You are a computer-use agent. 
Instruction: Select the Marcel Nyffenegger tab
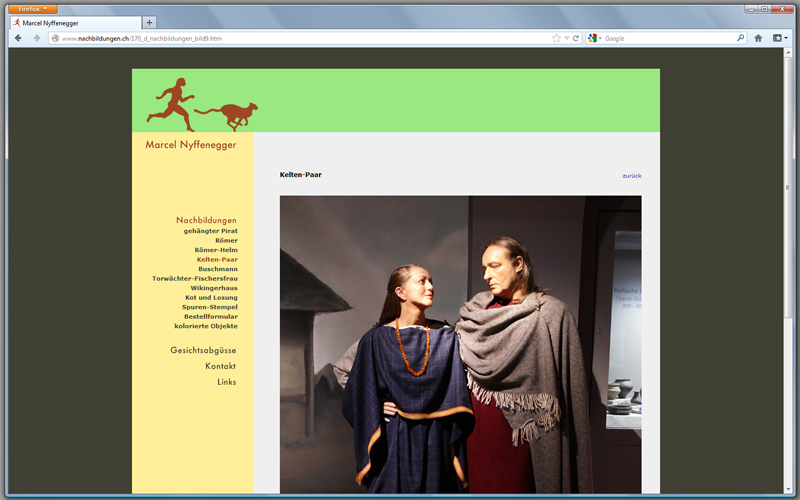75,22
